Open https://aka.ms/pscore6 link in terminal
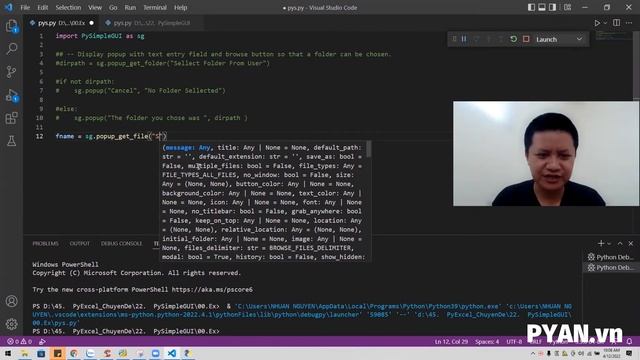640x360 pixels. coord(212,289)
